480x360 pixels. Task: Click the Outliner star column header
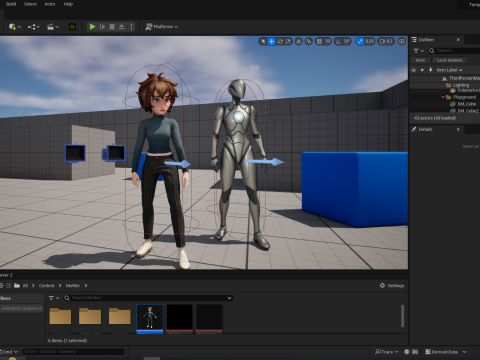(422, 70)
